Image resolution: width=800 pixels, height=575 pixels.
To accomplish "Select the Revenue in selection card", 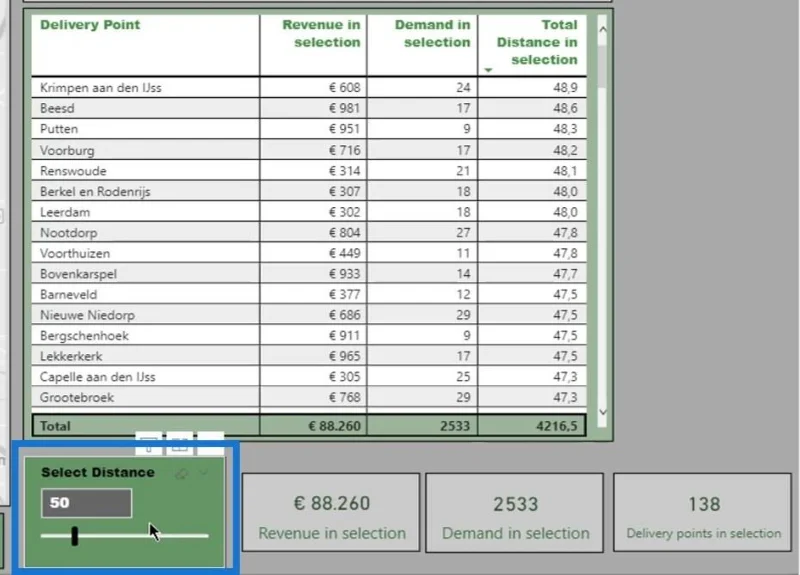I will tap(331, 513).
